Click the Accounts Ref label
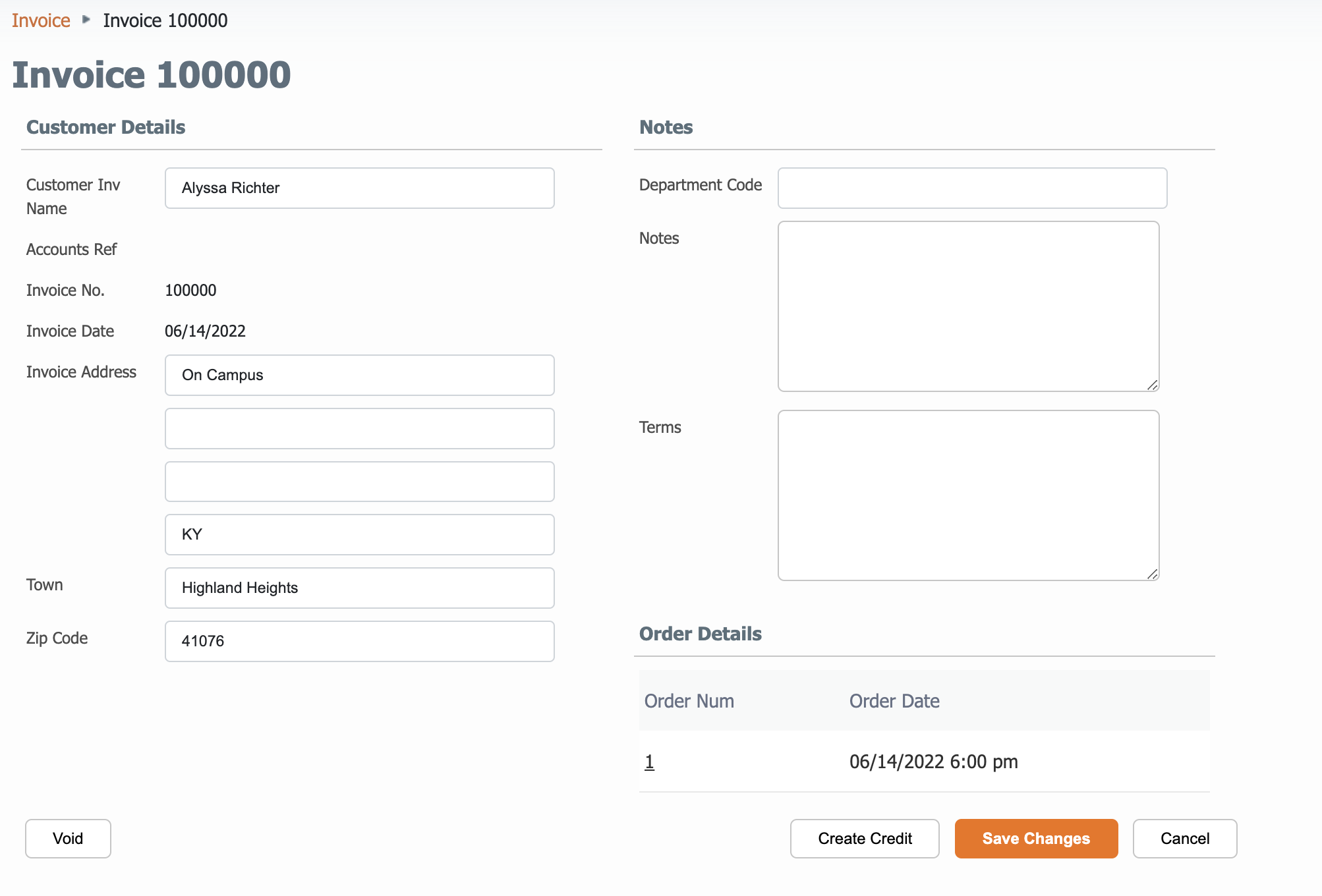Viewport: 1322px width, 896px height. [x=71, y=250]
